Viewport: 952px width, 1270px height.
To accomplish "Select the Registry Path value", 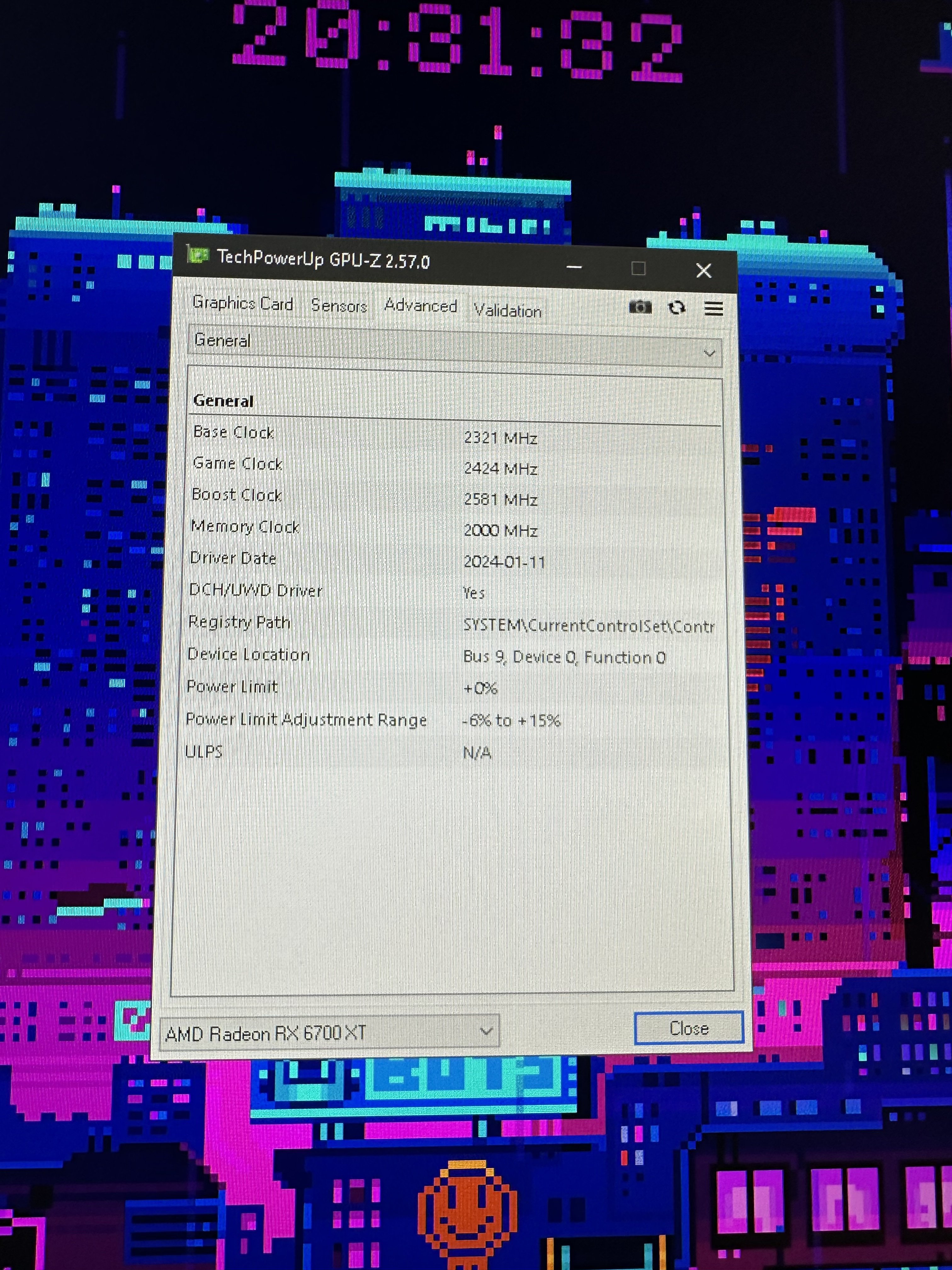I will [588, 625].
